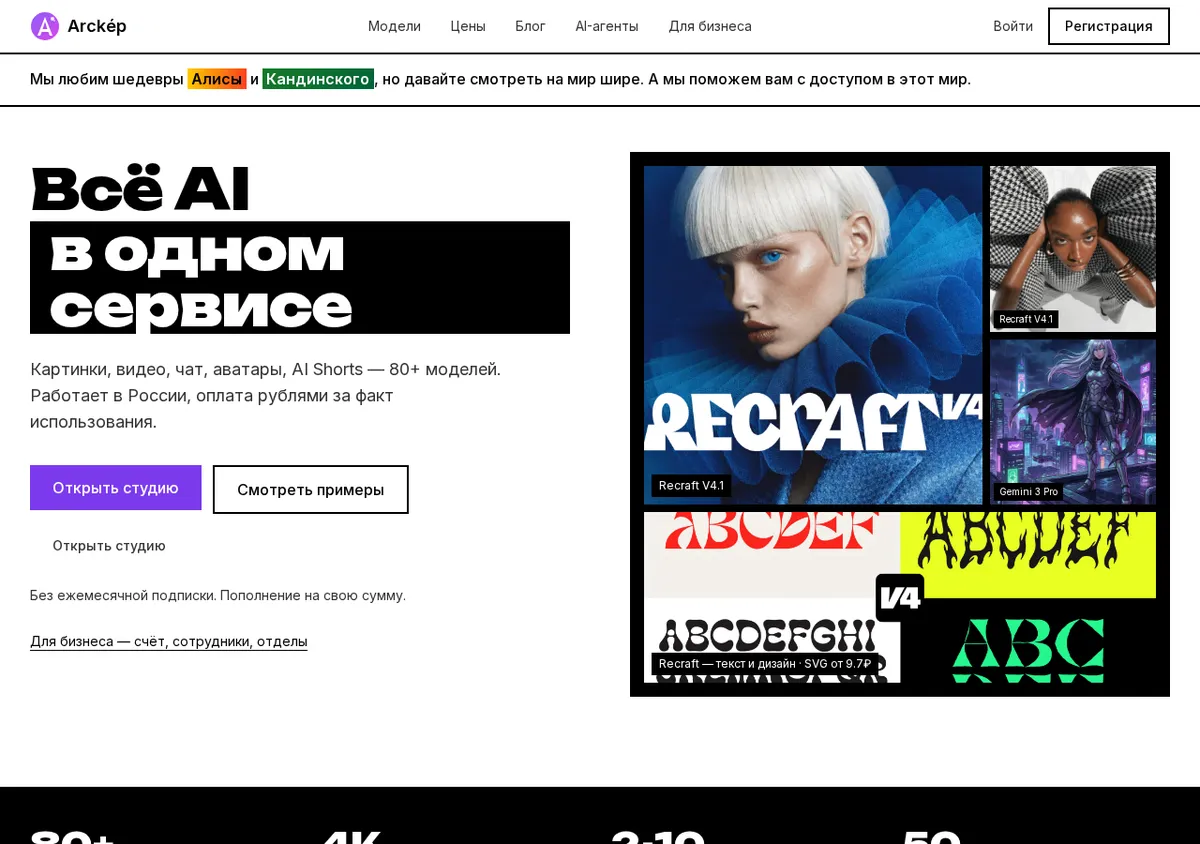1200x844 pixels.
Task: Click the orange highlighted Алисы word
Action: (217, 79)
